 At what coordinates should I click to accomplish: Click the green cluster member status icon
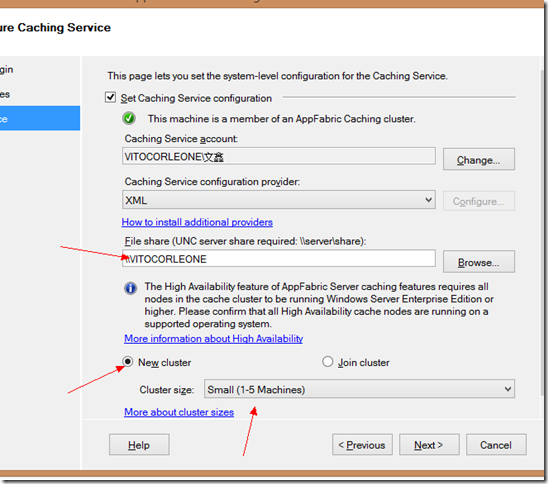pyautogui.click(x=129, y=118)
